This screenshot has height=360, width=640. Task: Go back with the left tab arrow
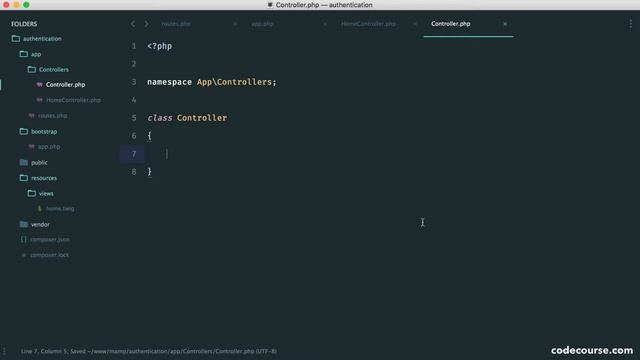(133, 24)
